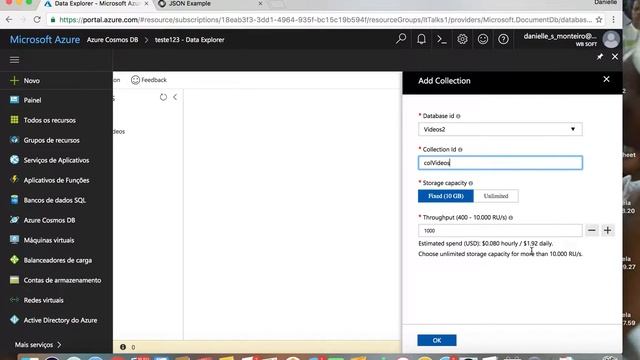
Task: Click the browser forward arrow
Action: point(23,20)
